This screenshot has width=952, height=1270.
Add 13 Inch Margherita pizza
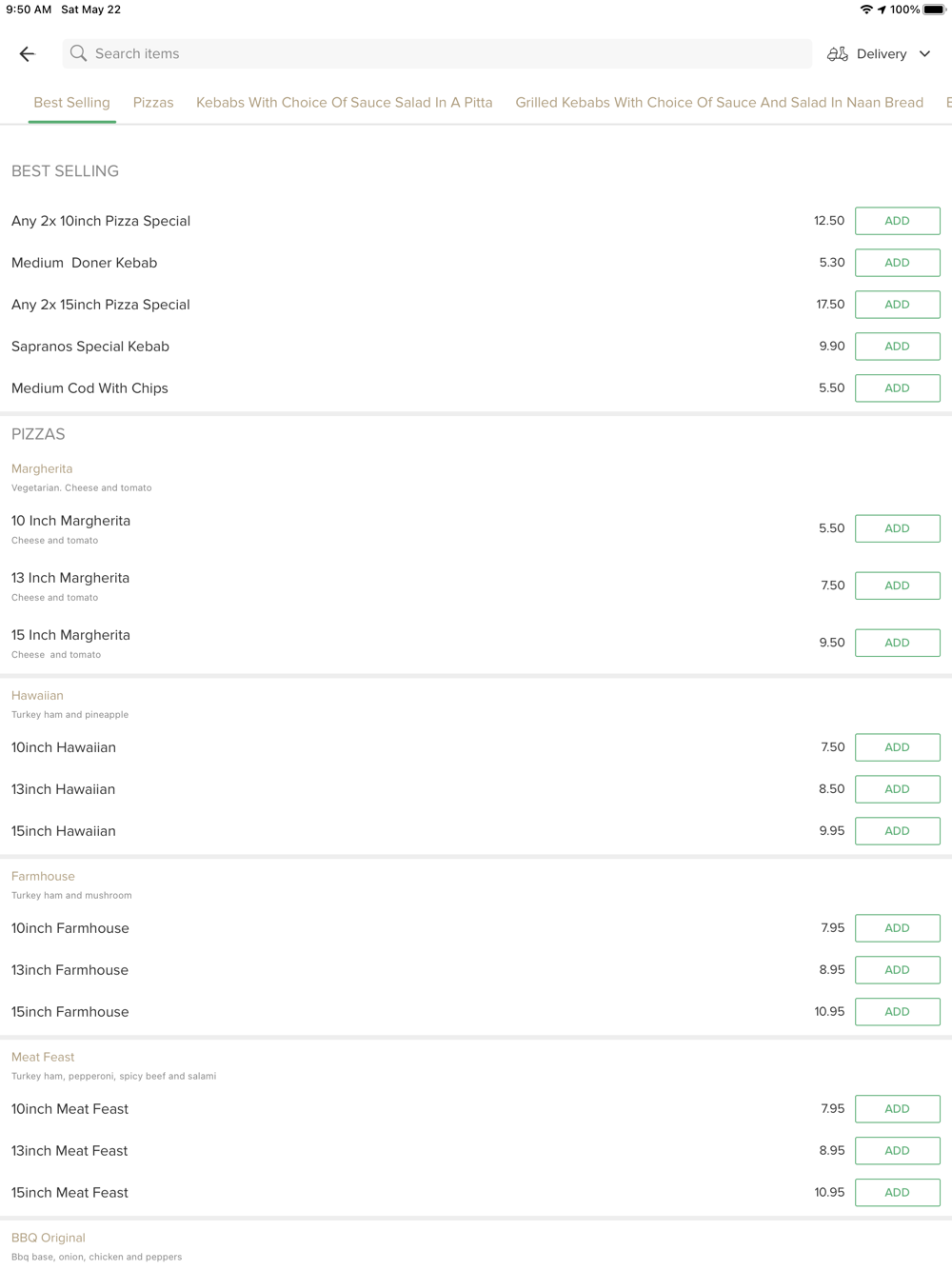point(897,585)
